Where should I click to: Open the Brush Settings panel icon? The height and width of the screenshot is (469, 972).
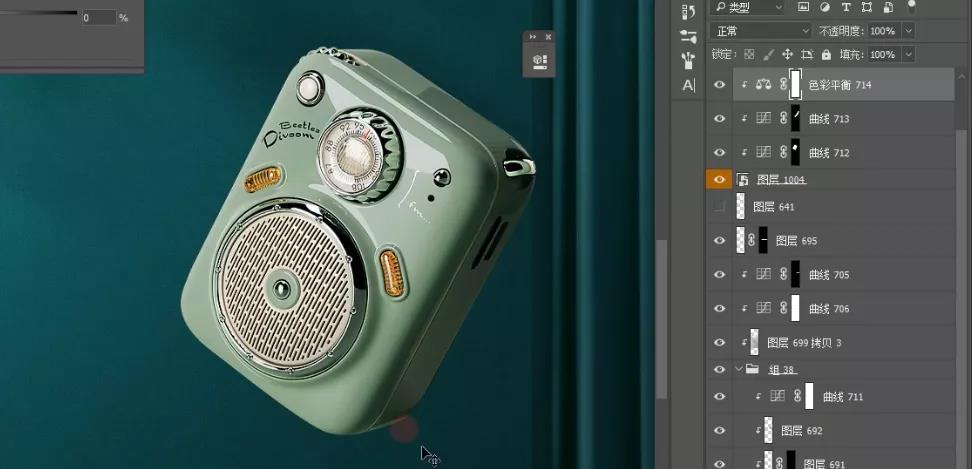tap(689, 37)
